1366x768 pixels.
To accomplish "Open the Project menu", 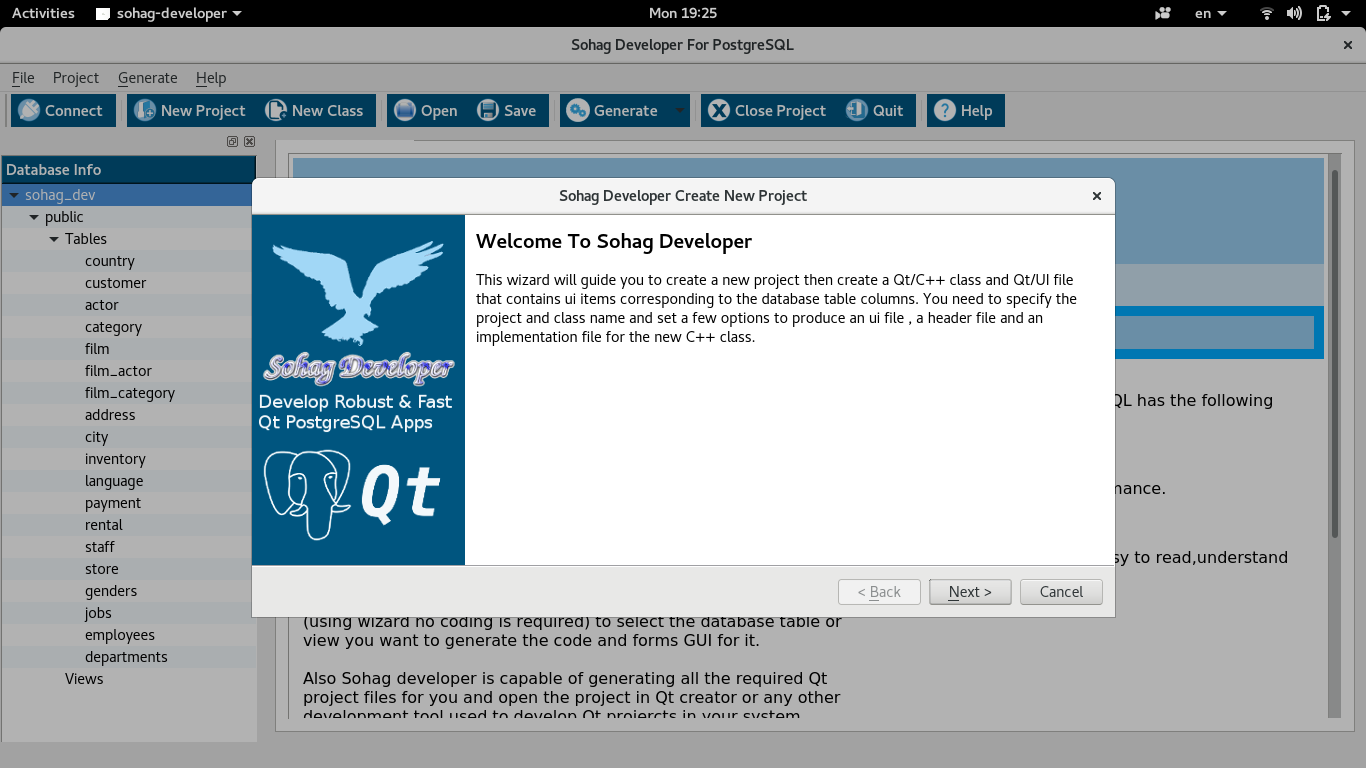I will pos(76,78).
